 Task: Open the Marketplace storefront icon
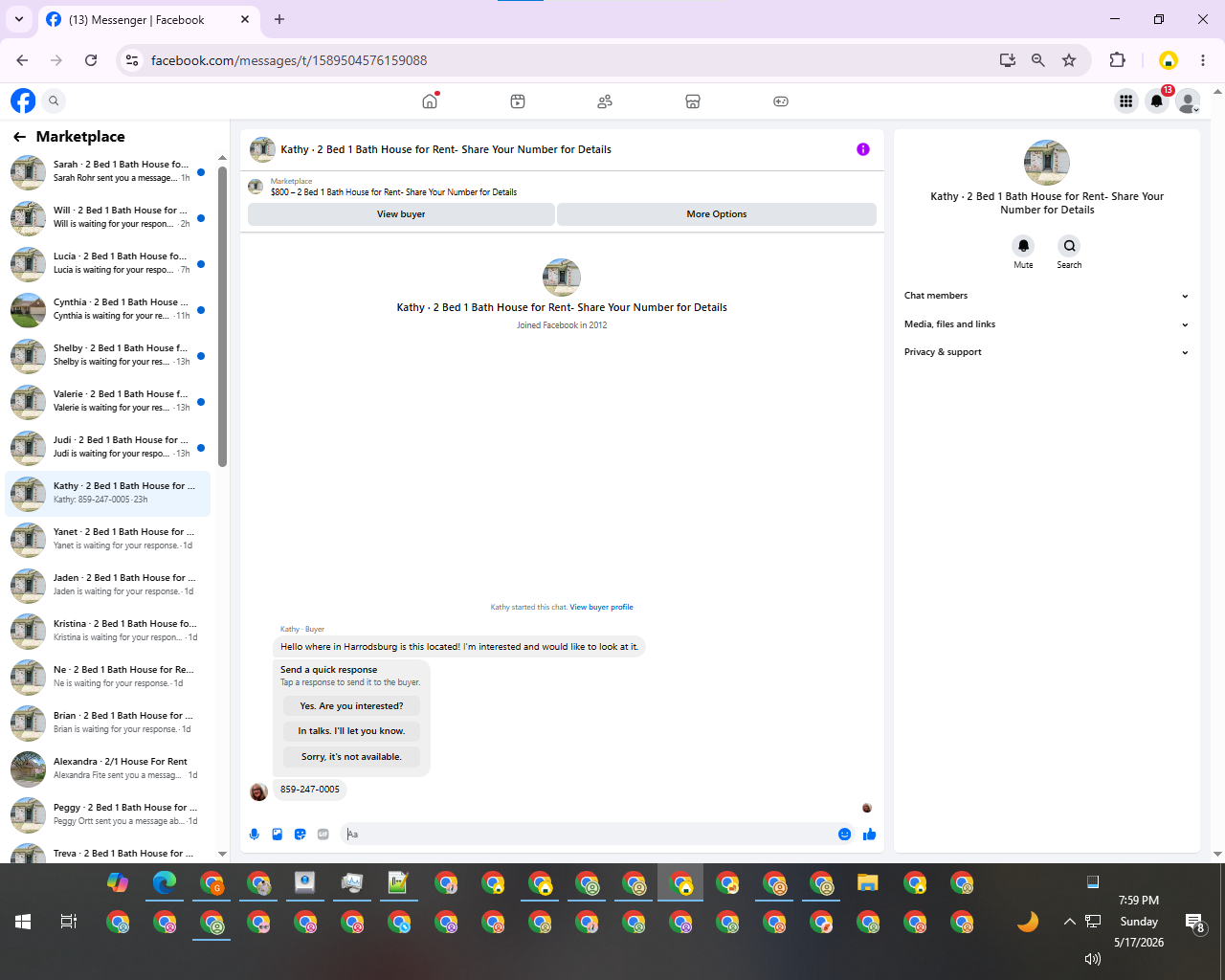coord(693,101)
